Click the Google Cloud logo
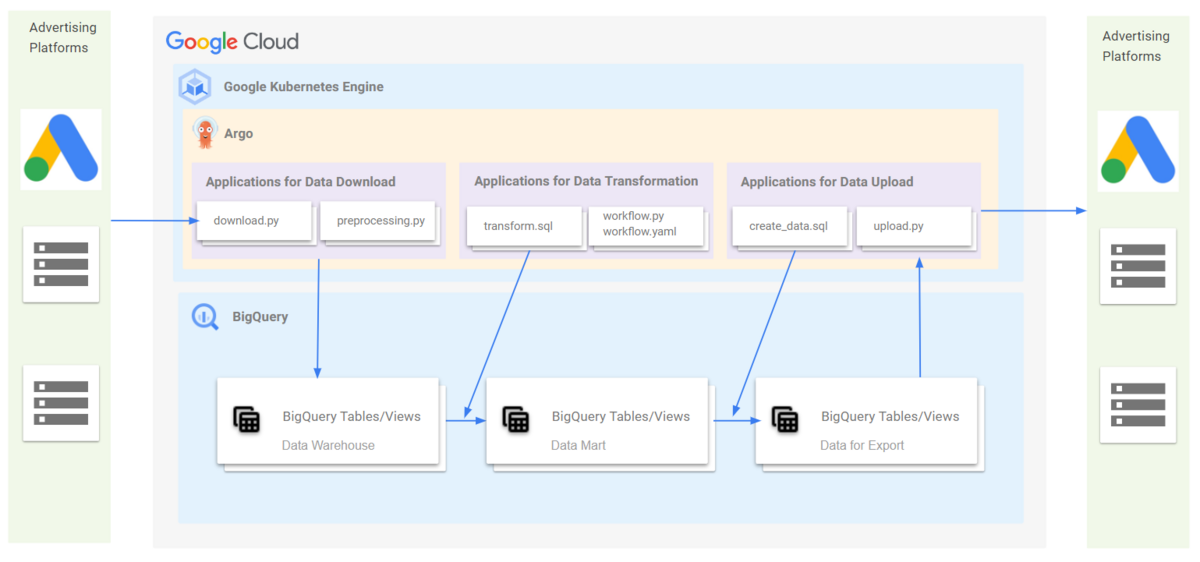The image size is (1200, 562). (x=232, y=42)
